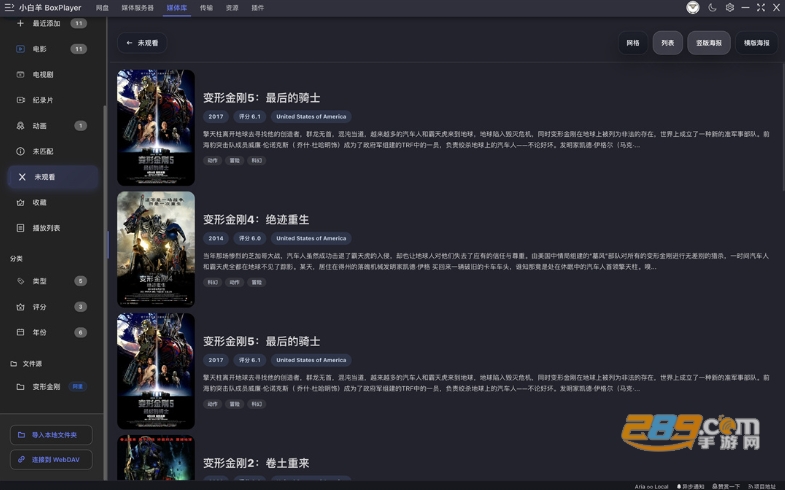Click the tag icon beside 类型
This screenshot has width=785, height=490.
click(20, 281)
